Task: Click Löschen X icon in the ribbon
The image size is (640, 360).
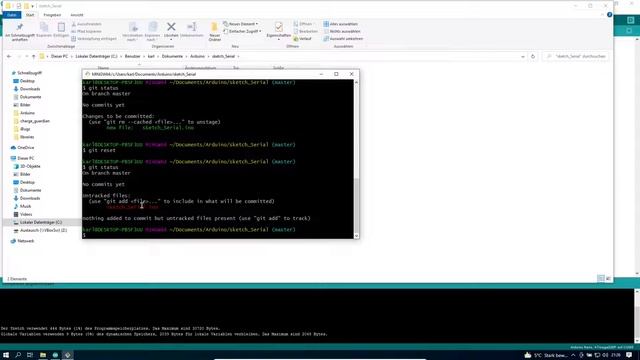Action: tap(171, 27)
